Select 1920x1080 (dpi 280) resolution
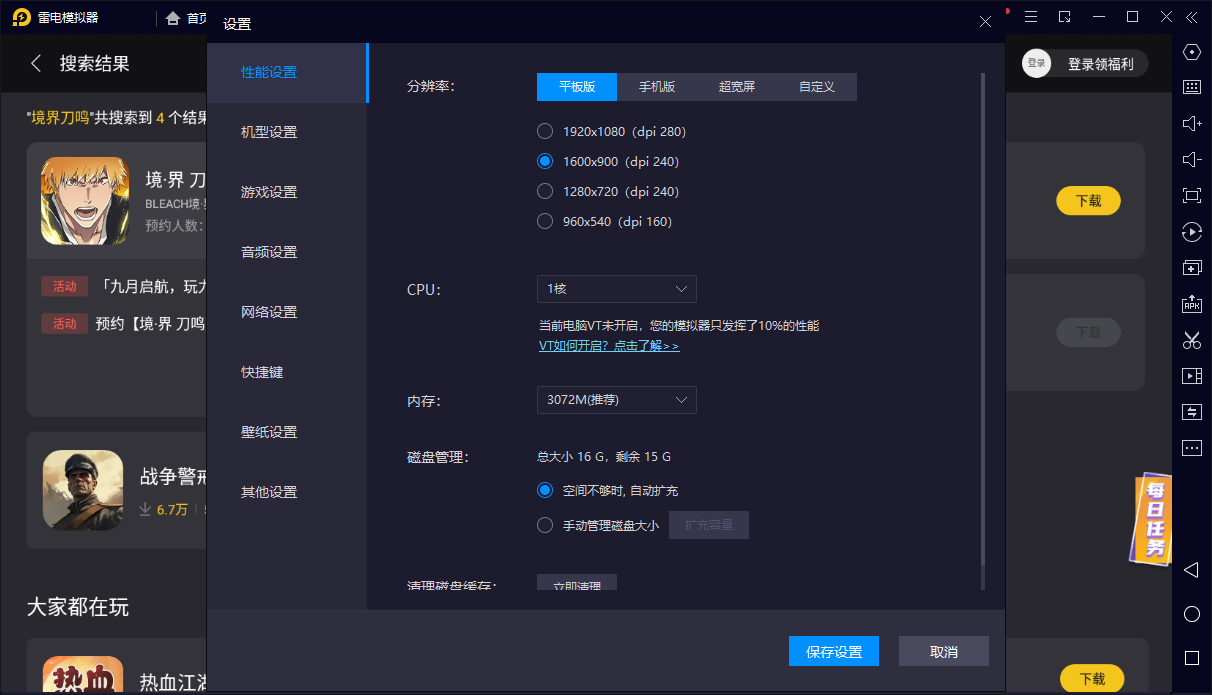This screenshot has height=695, width=1212. click(x=545, y=131)
